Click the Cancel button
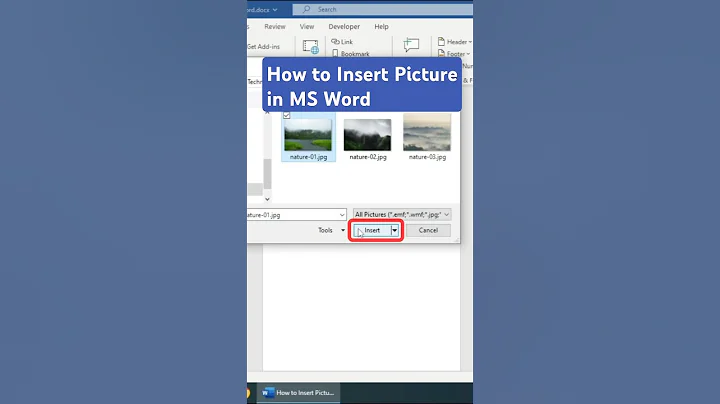Screen dimensions: 720x404 428,230
